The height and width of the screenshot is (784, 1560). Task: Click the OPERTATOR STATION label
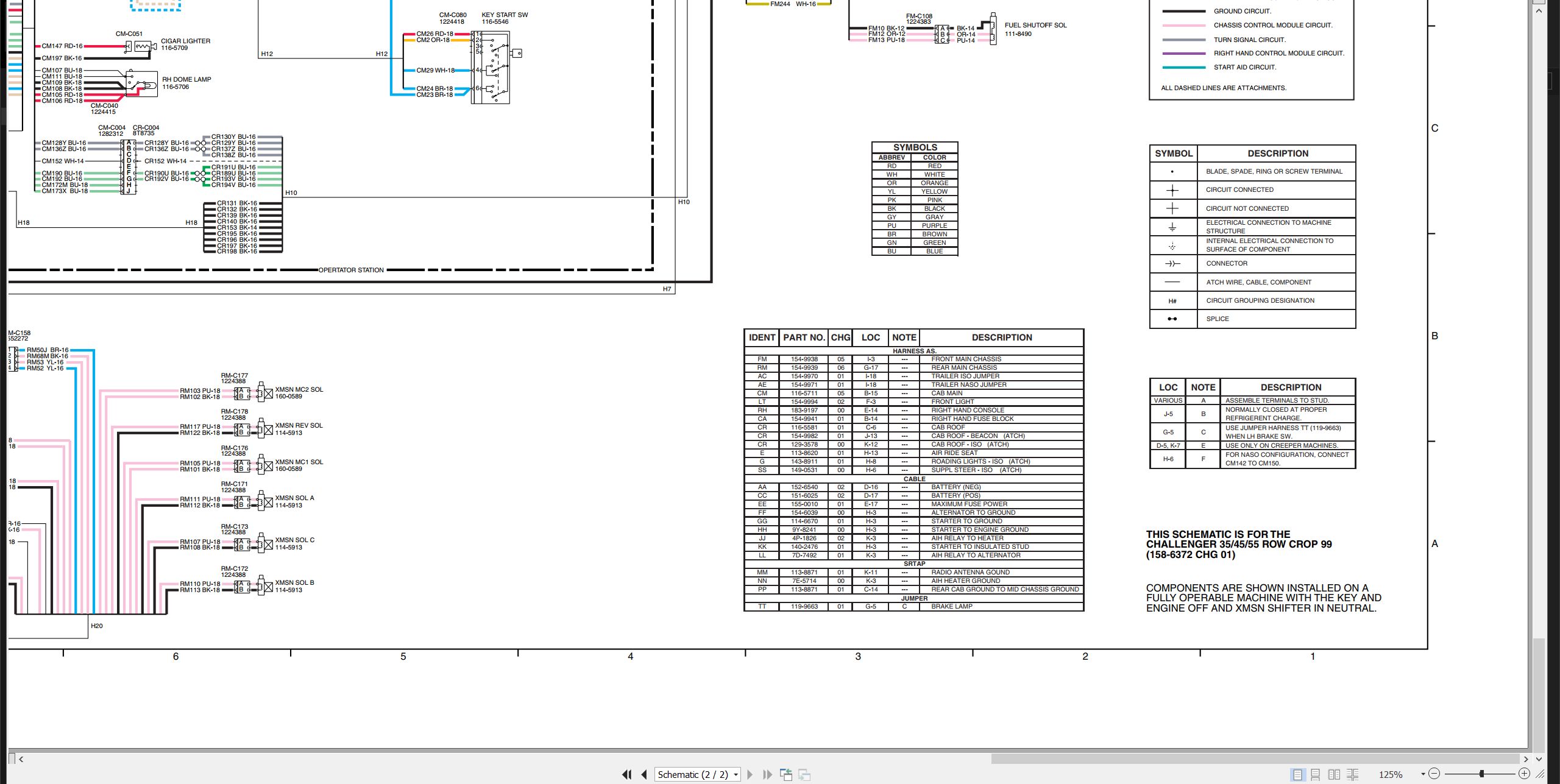pyautogui.click(x=351, y=270)
